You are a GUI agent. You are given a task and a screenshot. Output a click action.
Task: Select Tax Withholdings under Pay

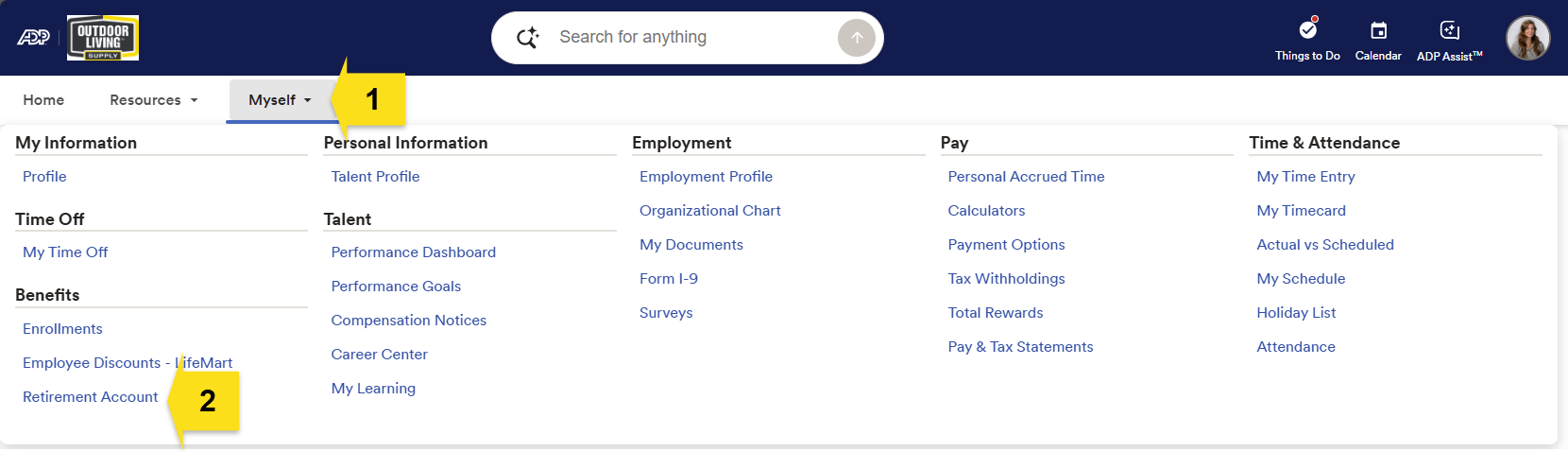1006,279
